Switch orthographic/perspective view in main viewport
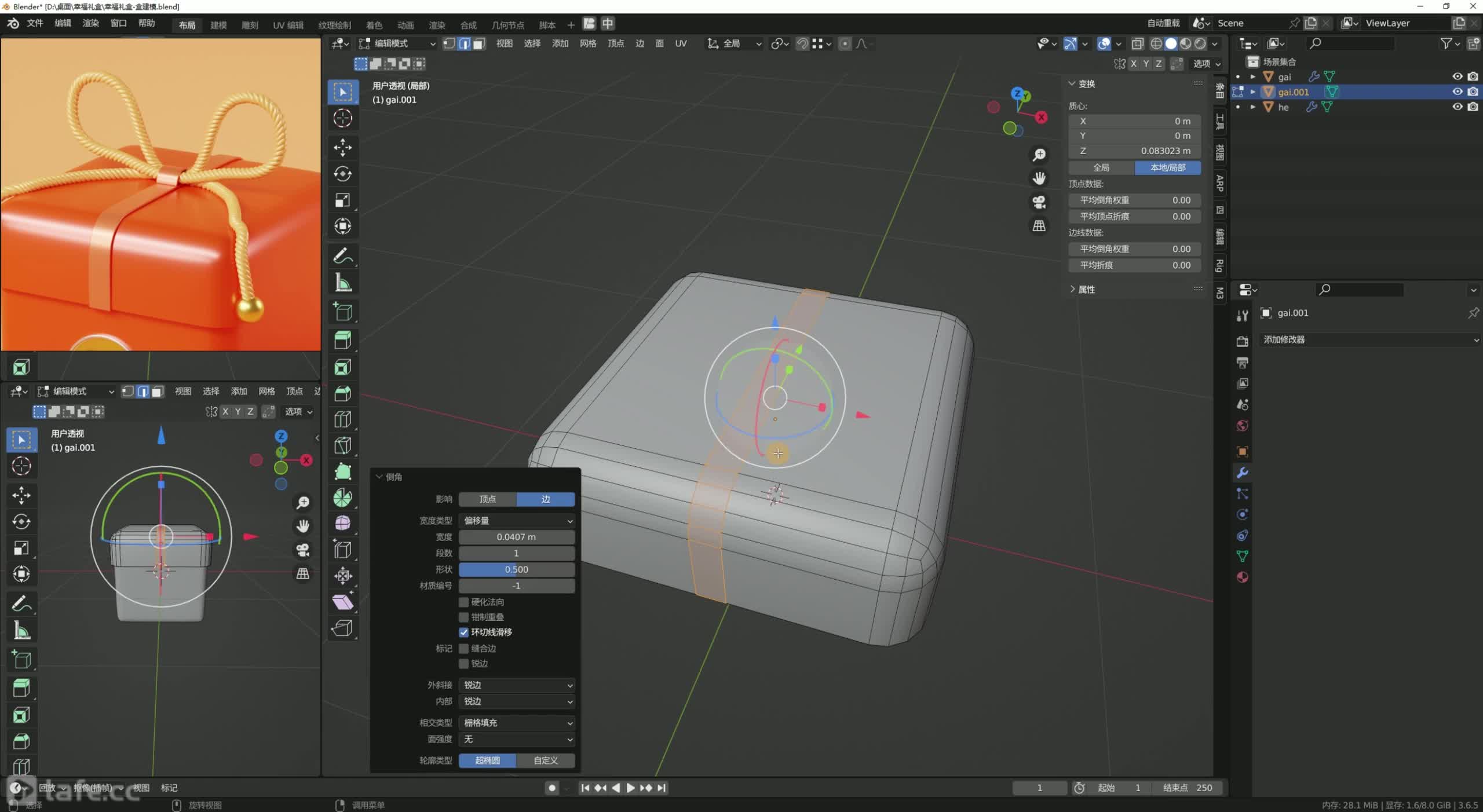The width and height of the screenshot is (1483, 812). pyautogui.click(x=1039, y=225)
